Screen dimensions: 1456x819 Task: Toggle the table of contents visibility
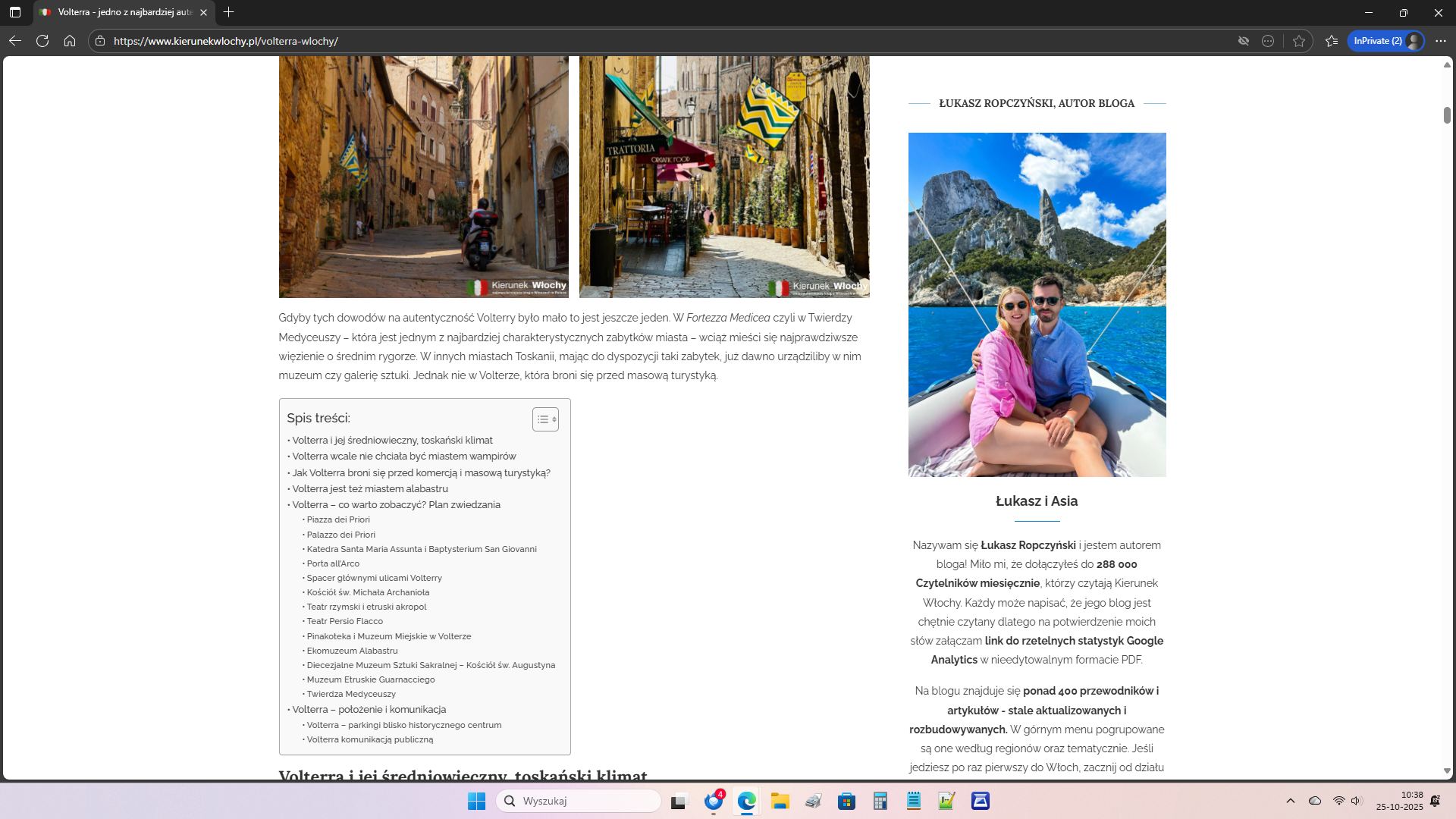[x=545, y=419]
